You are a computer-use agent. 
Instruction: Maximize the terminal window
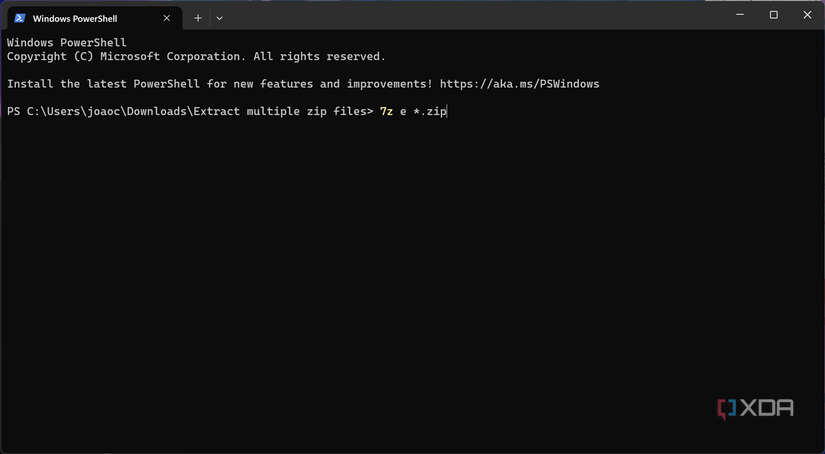773,15
